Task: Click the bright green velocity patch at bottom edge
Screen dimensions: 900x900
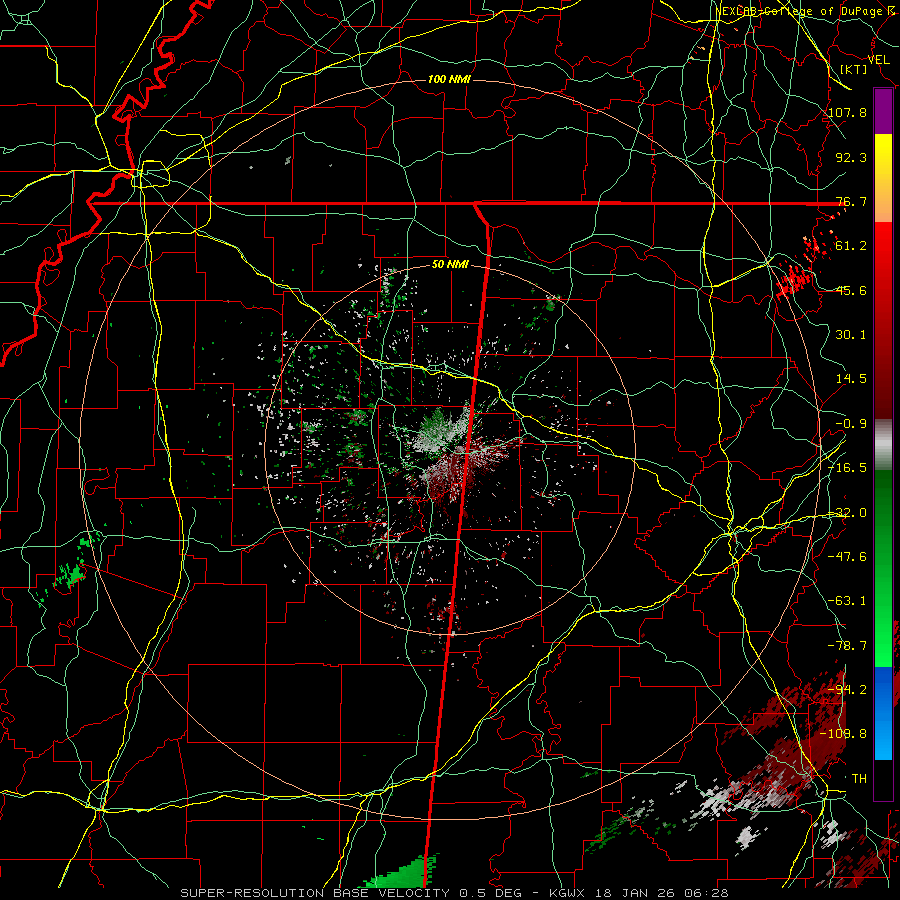Action: [x=402, y=874]
